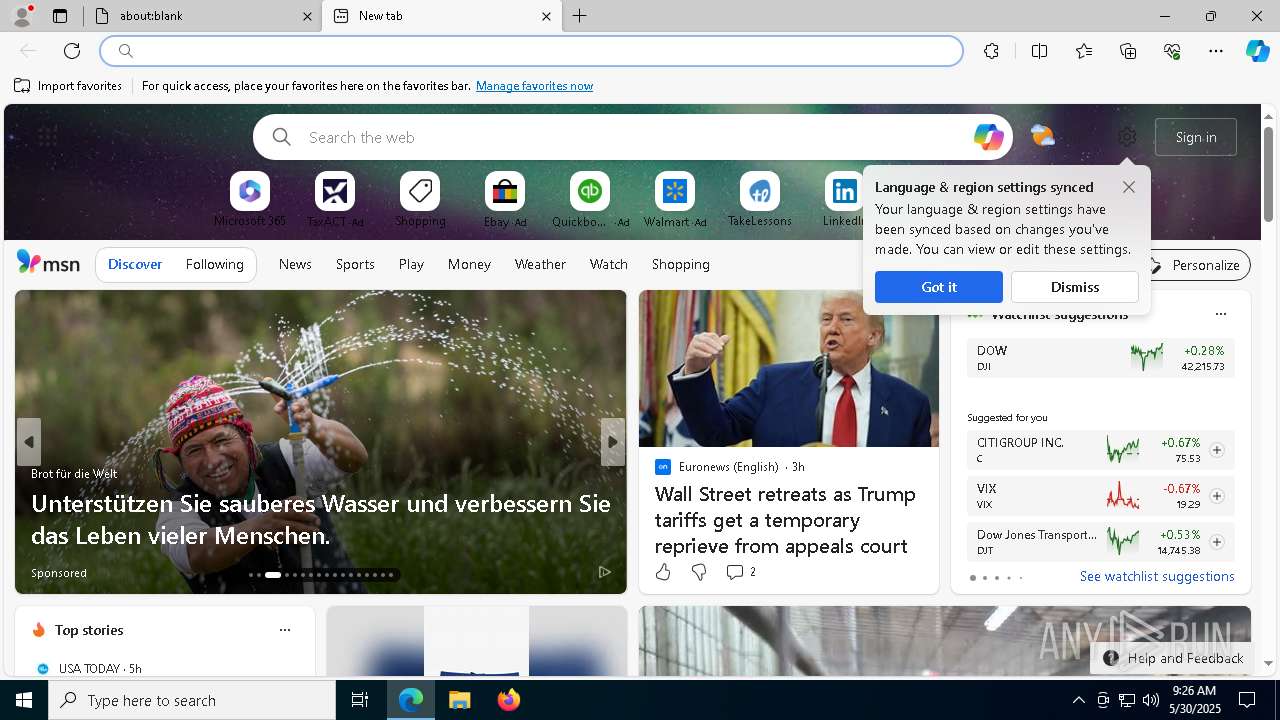Viewport: 1280px width, 720px height.
Task: Open the DOW stock row
Action: pos(1101,358)
